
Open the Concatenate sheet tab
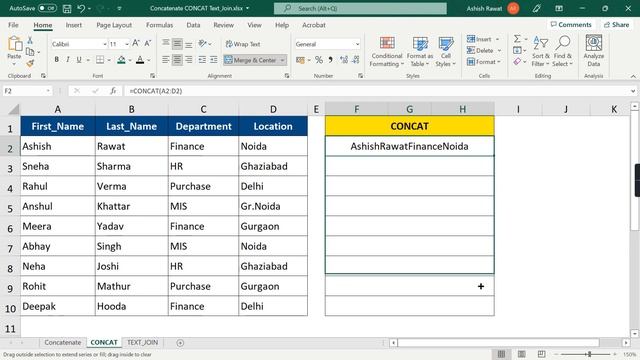pos(62,342)
